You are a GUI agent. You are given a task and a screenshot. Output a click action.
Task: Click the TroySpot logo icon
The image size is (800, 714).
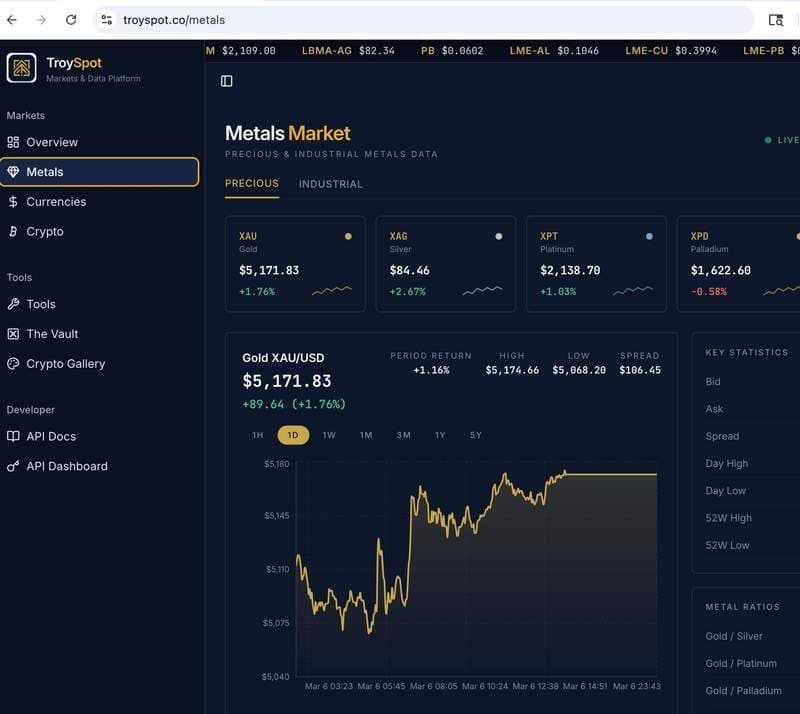click(22, 69)
